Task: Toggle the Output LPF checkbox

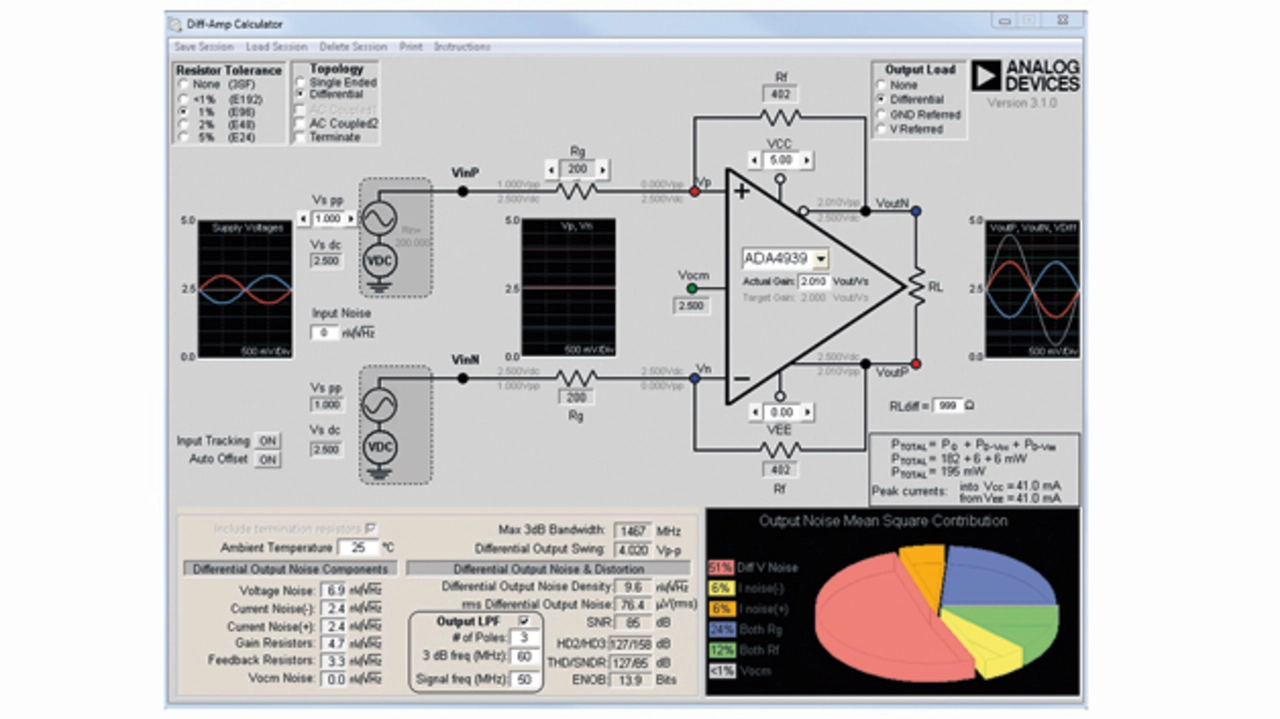Action: click(524, 621)
